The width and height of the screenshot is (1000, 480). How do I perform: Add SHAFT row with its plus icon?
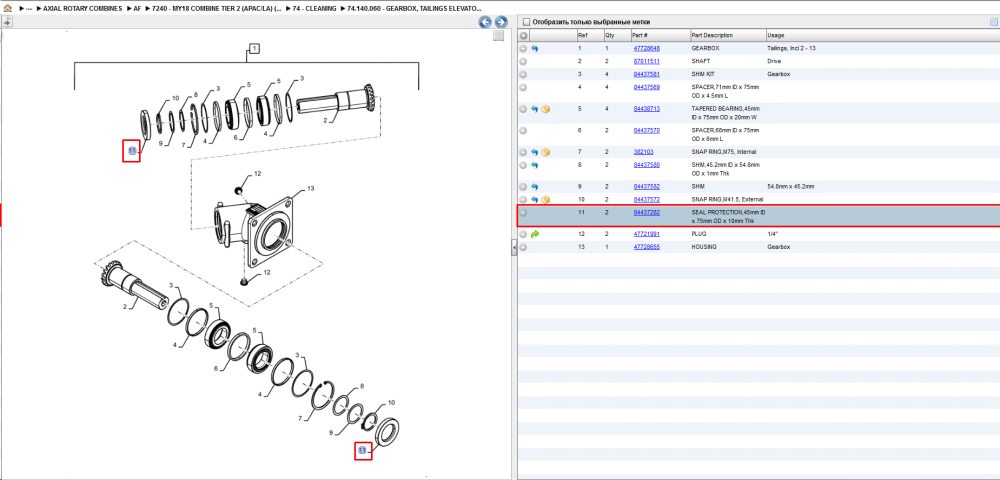click(523, 61)
